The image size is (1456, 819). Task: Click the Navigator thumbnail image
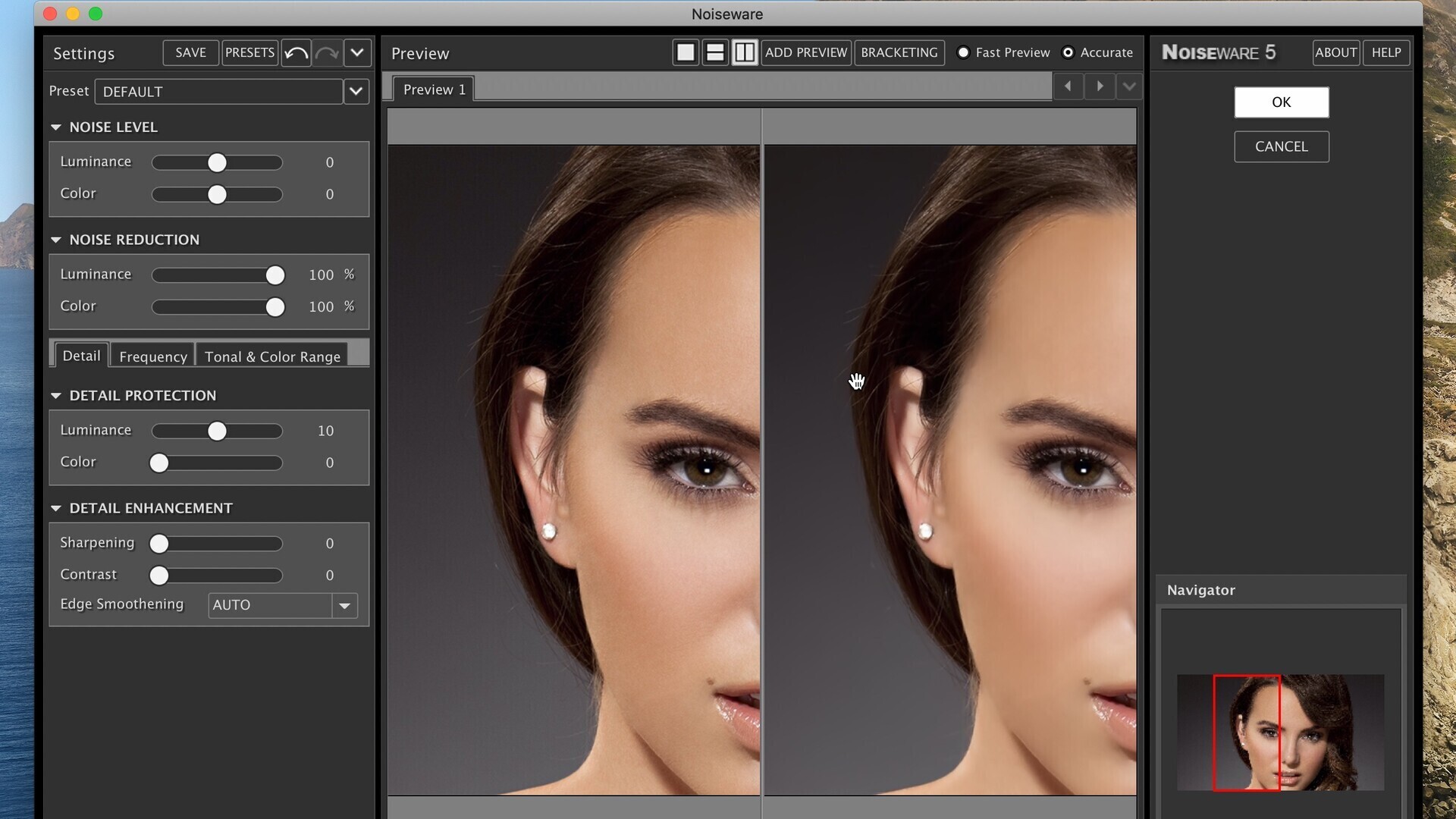point(1281,733)
